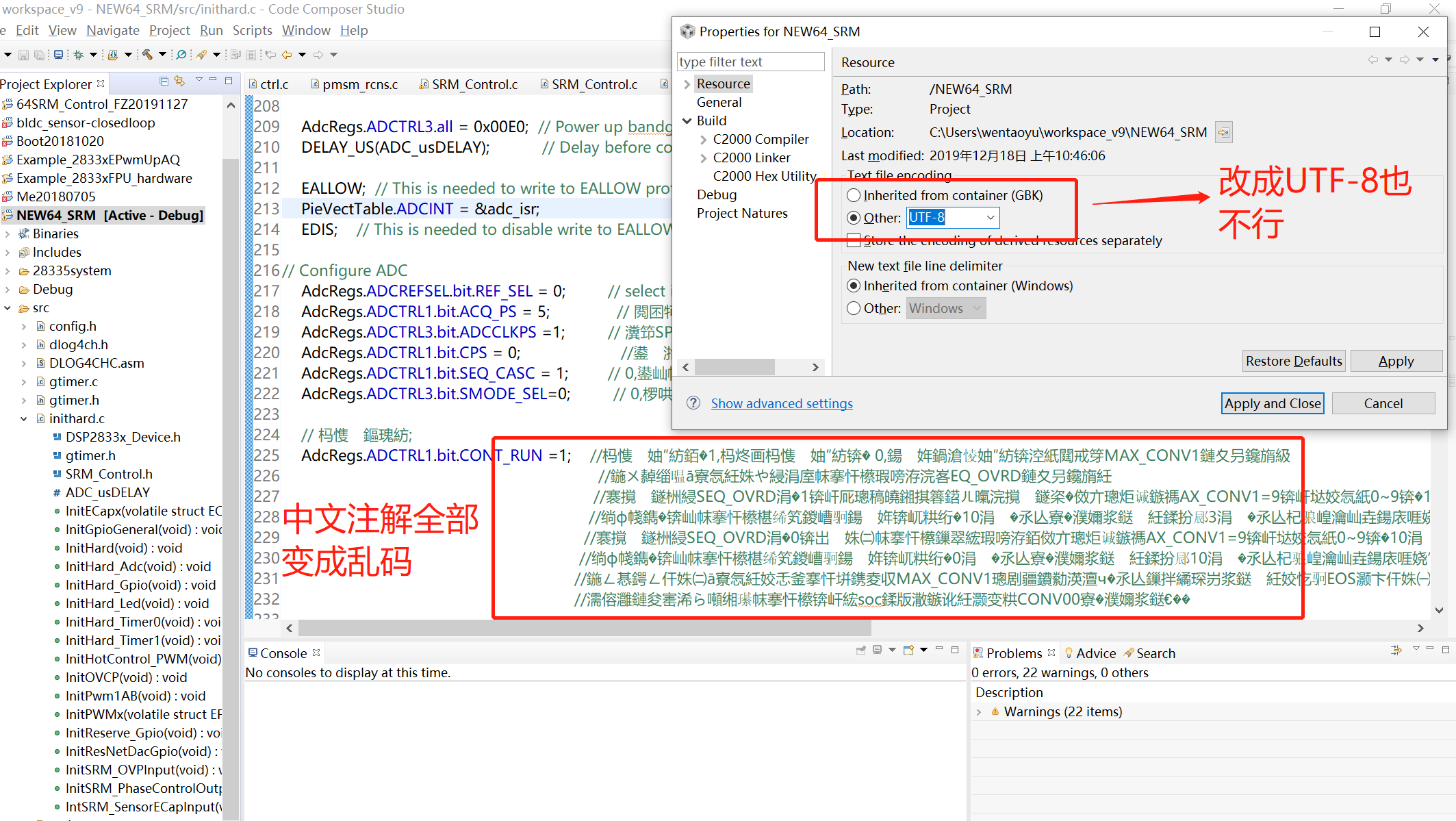Click the dialog help question mark icon
The width and height of the screenshot is (1456, 821).
click(693, 403)
